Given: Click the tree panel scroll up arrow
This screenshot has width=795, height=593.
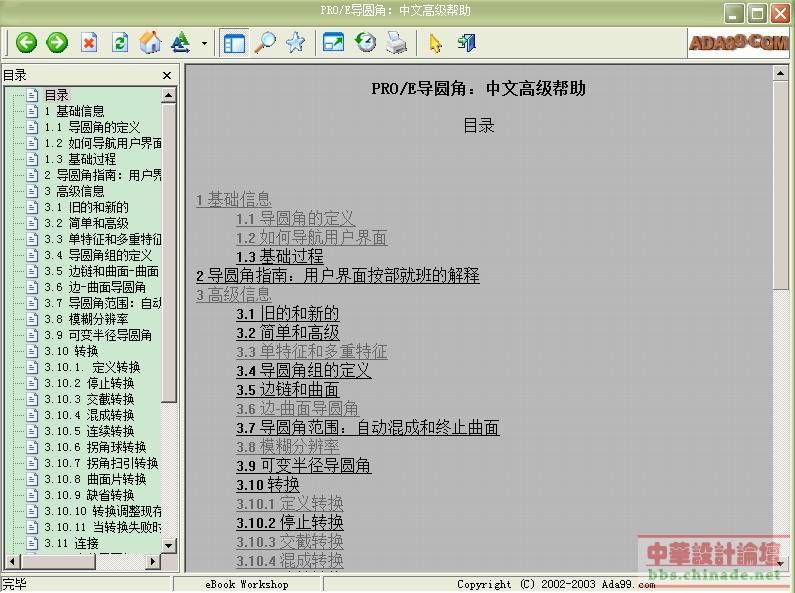Looking at the screenshot, I should 169,95.
